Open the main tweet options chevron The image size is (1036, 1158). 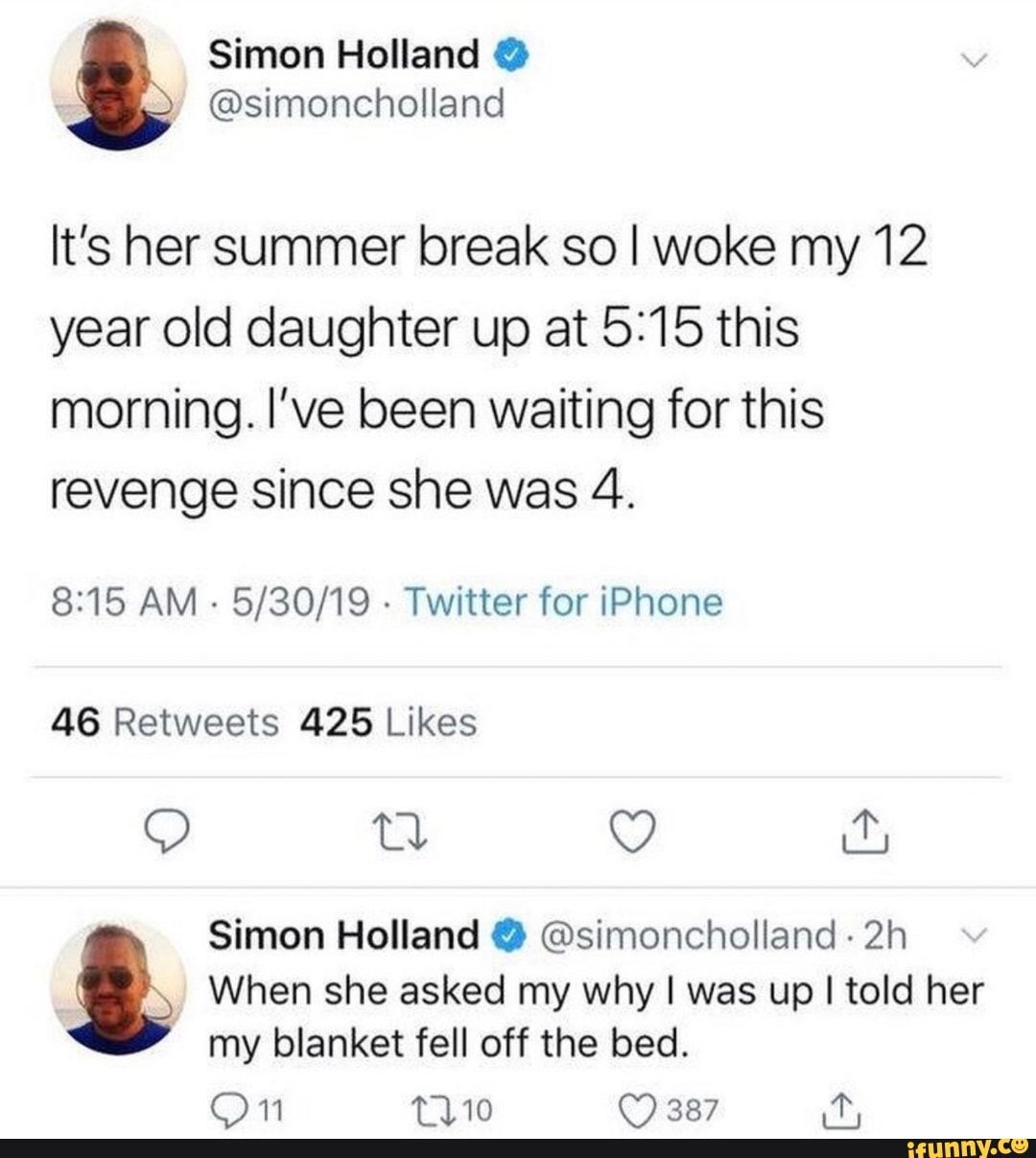point(975,61)
